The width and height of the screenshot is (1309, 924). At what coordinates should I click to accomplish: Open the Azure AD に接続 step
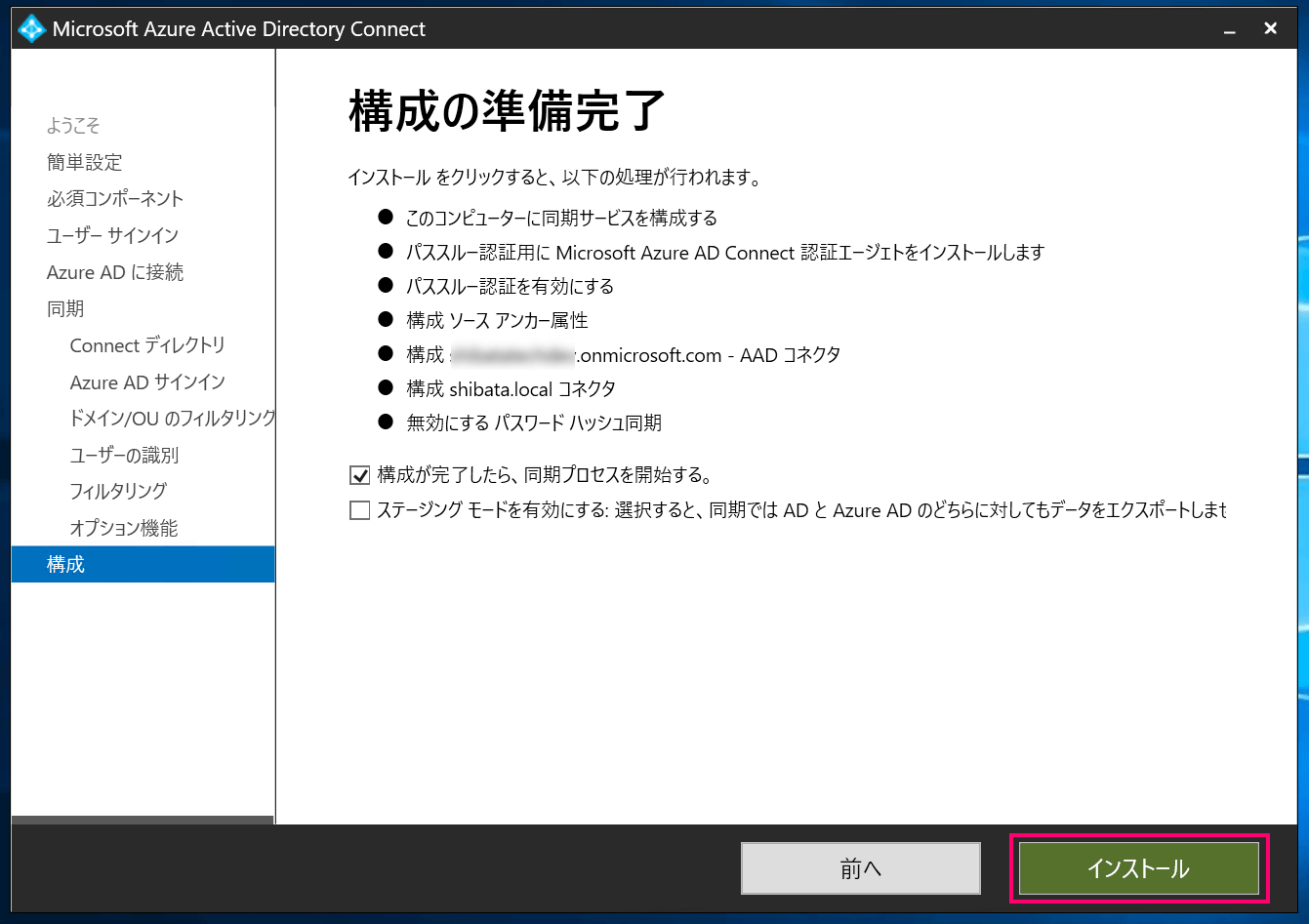[115, 272]
